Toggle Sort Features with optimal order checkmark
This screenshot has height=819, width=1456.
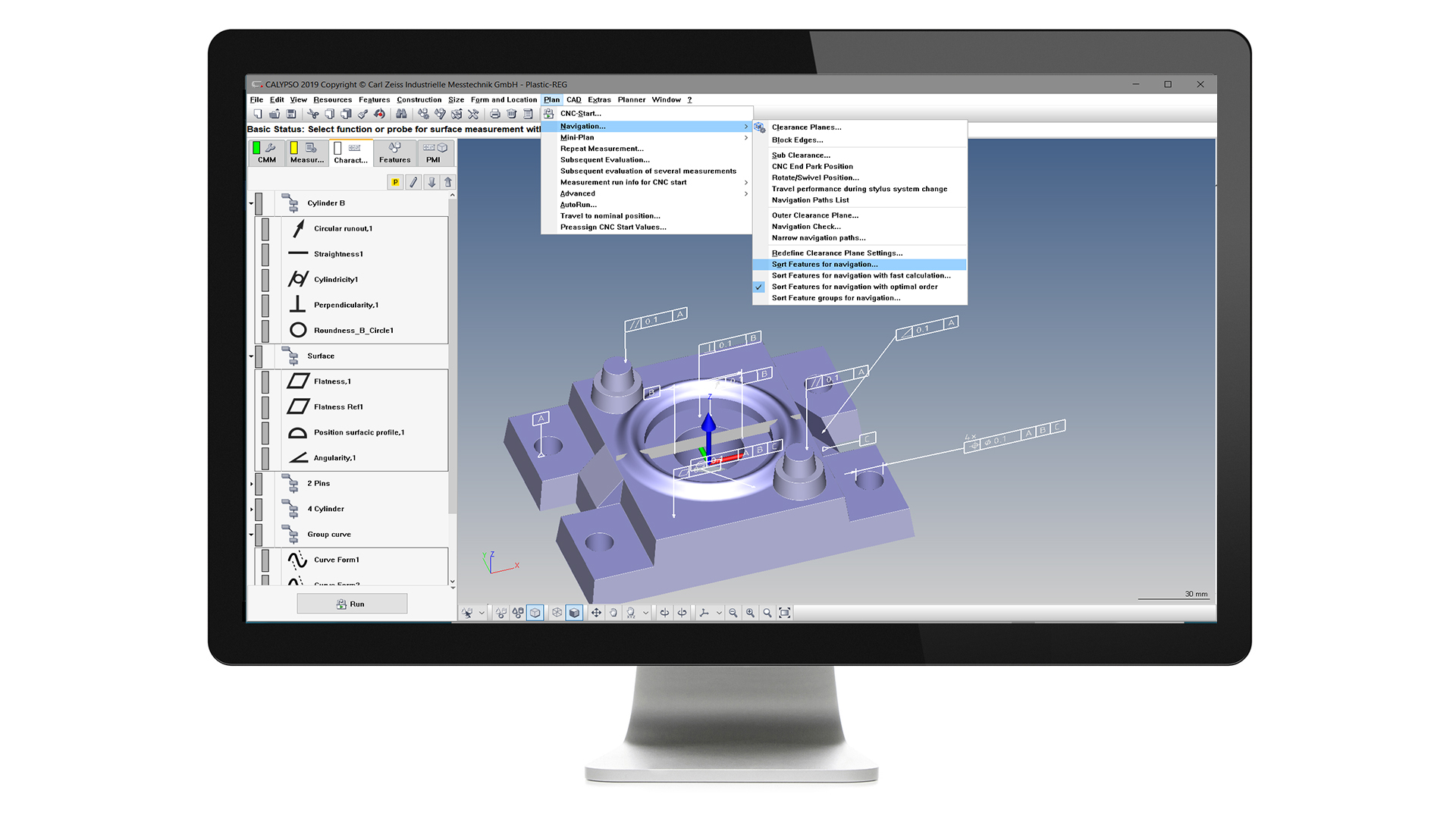[758, 287]
